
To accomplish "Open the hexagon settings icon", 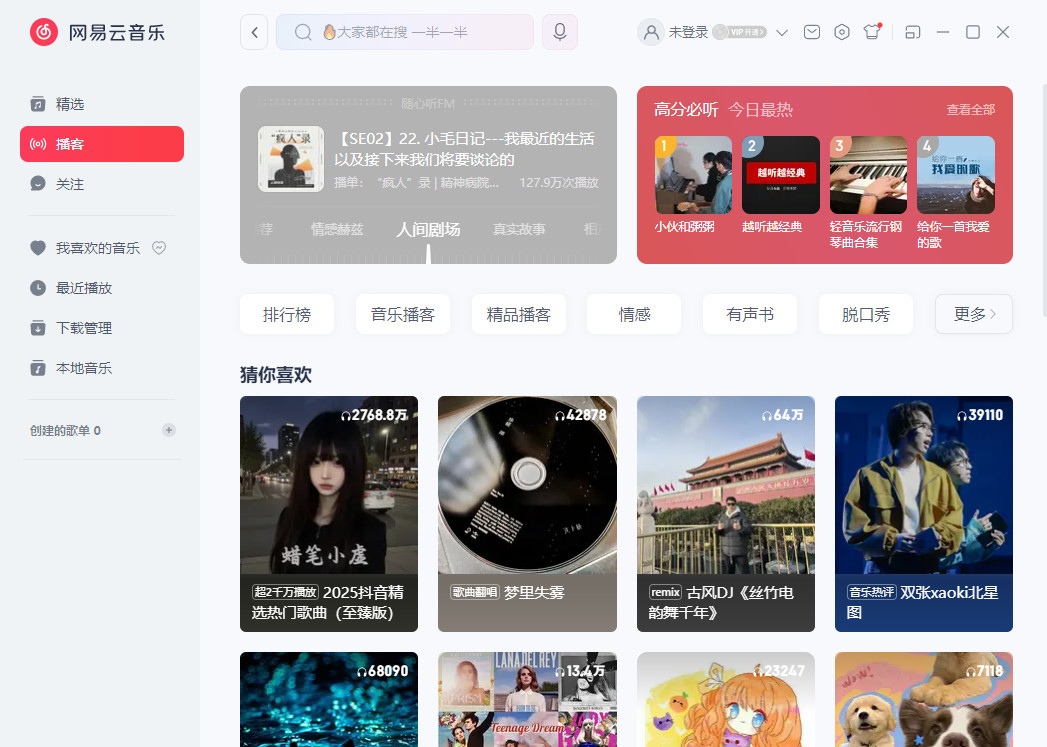I will 842,32.
